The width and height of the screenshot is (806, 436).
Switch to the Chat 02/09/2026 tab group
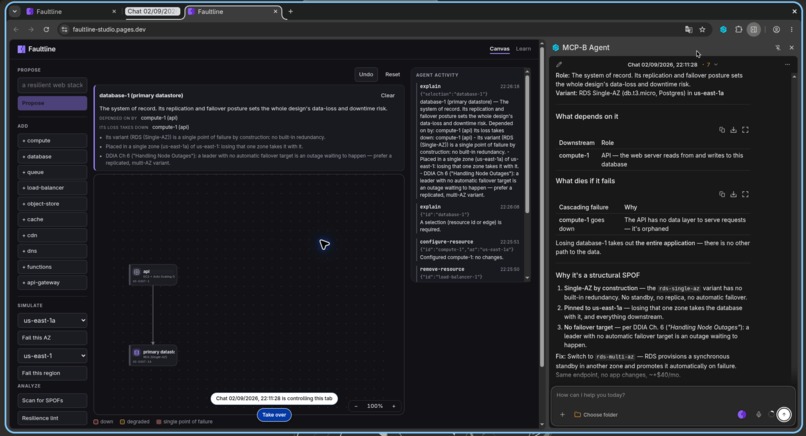tap(153, 11)
